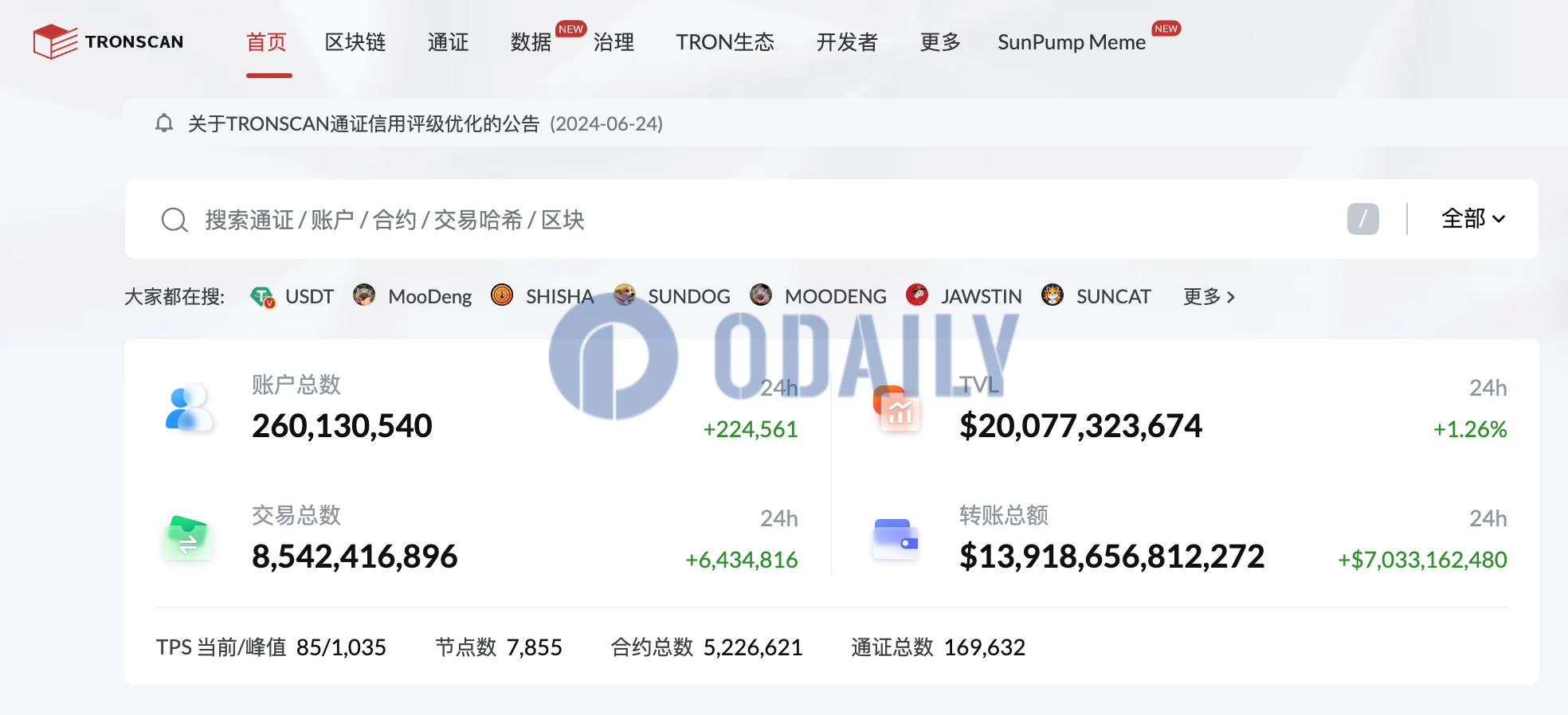Click the NEW badge beside 数据
This screenshot has width=1568, height=715.
pyautogui.click(x=570, y=29)
